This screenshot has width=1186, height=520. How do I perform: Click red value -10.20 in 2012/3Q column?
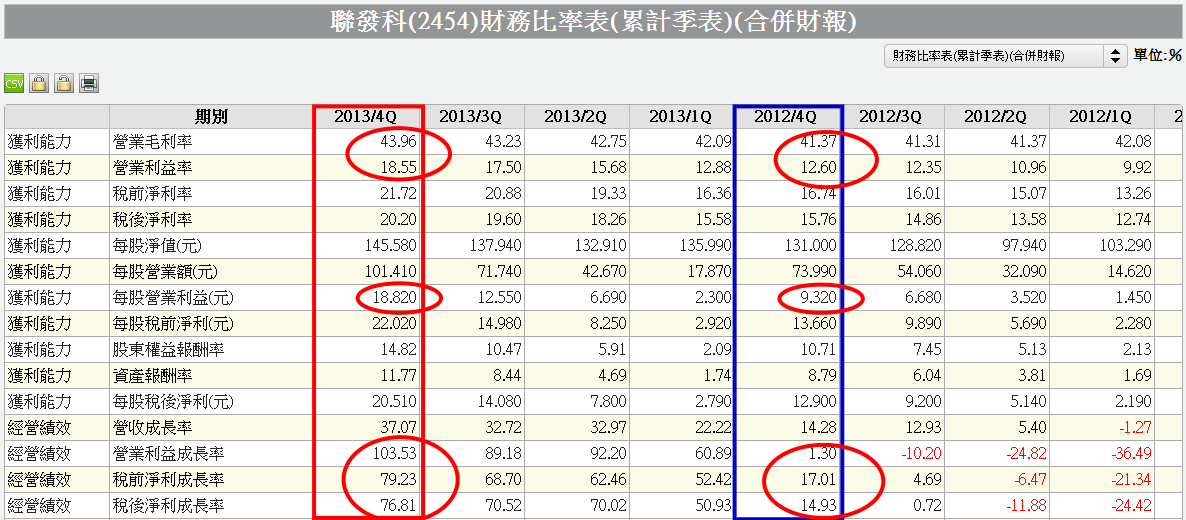(920, 453)
